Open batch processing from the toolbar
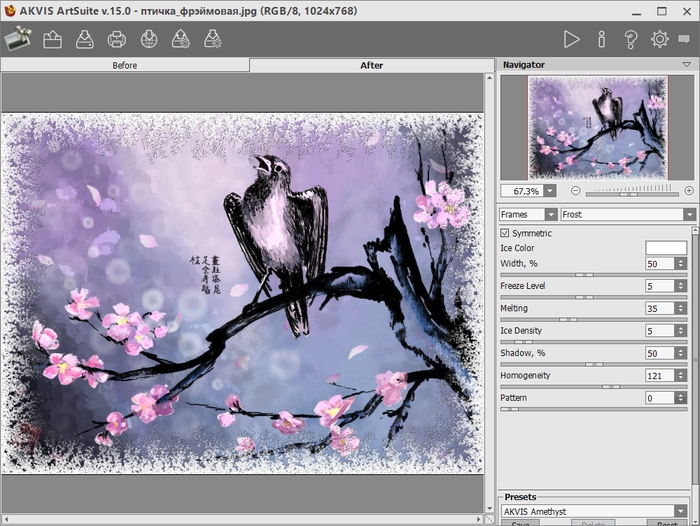Image resolution: width=700 pixels, height=526 pixels. click(181, 39)
